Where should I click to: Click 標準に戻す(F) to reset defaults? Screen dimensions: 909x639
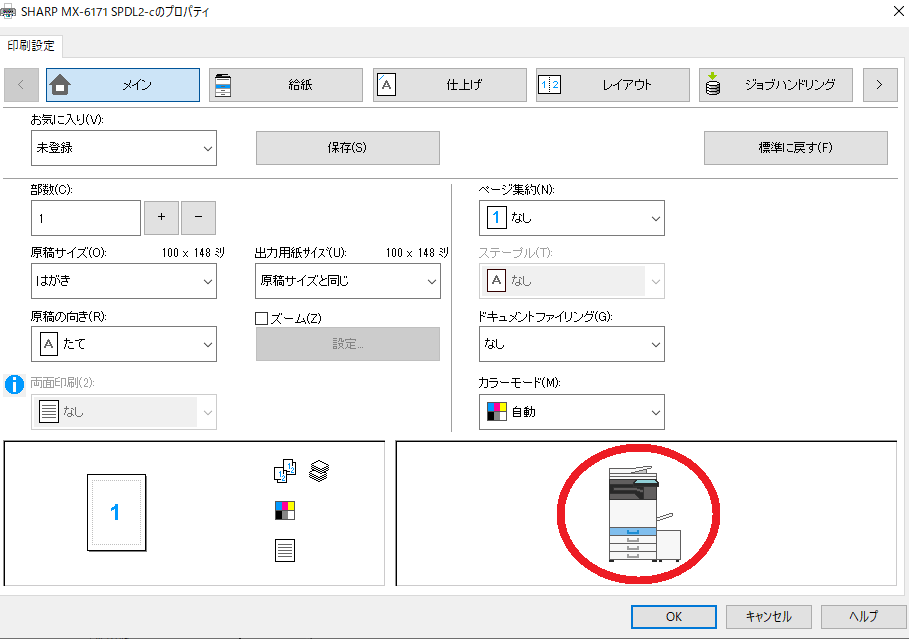(x=795, y=147)
